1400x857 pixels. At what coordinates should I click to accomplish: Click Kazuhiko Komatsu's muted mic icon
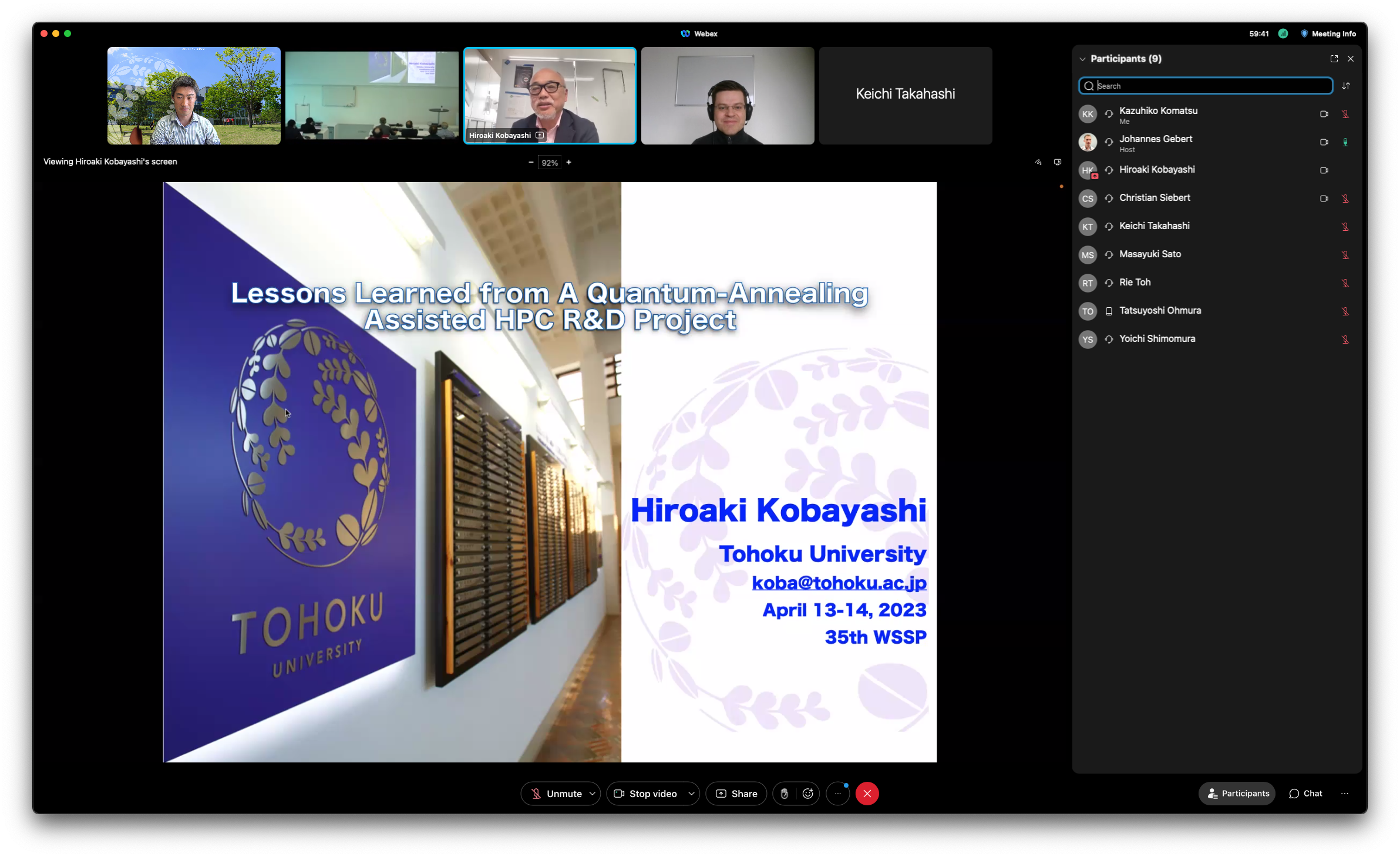coord(1345,114)
